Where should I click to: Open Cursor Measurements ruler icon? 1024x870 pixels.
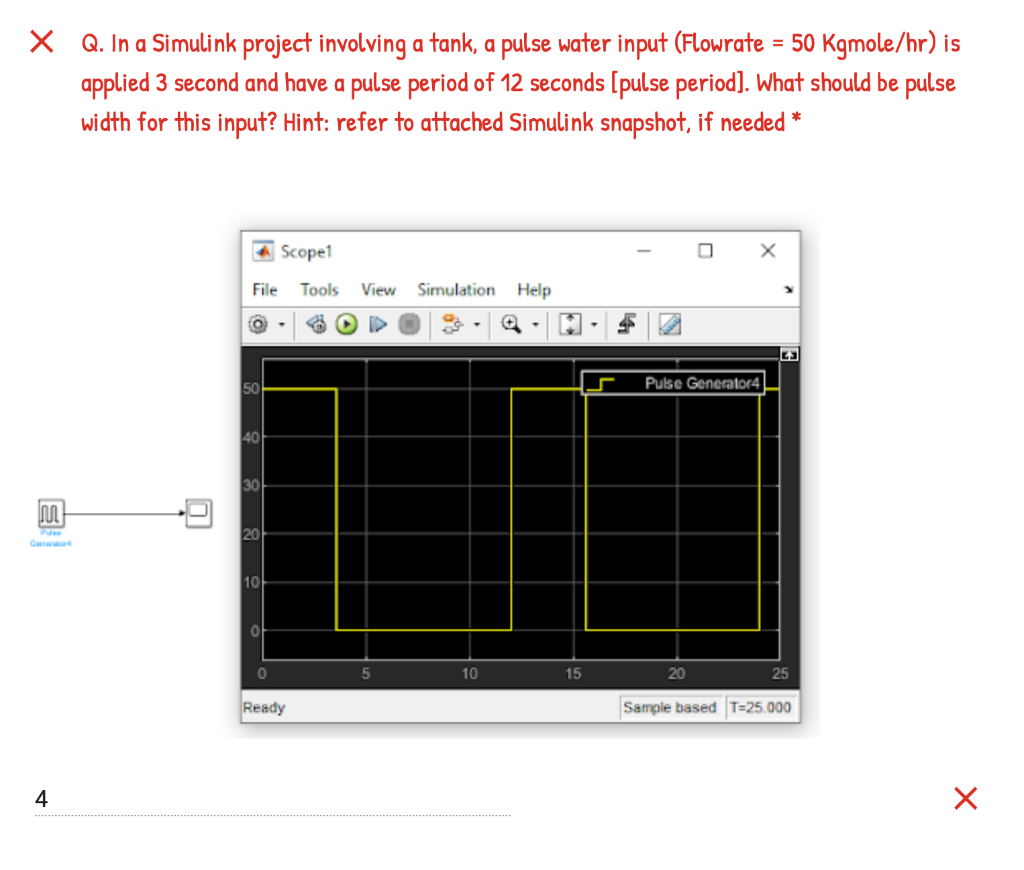(x=670, y=324)
